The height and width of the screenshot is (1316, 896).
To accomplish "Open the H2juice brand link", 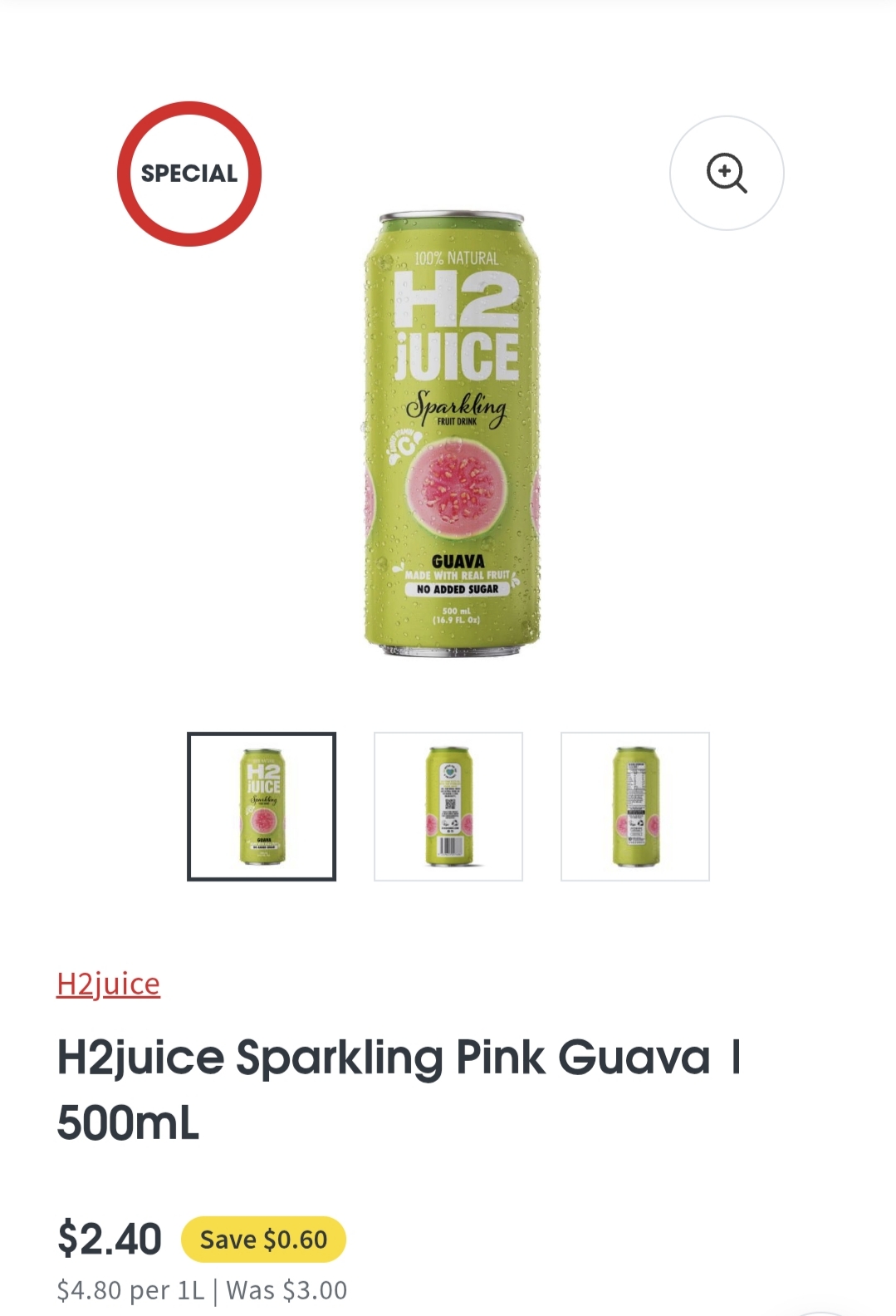I will [108, 984].
